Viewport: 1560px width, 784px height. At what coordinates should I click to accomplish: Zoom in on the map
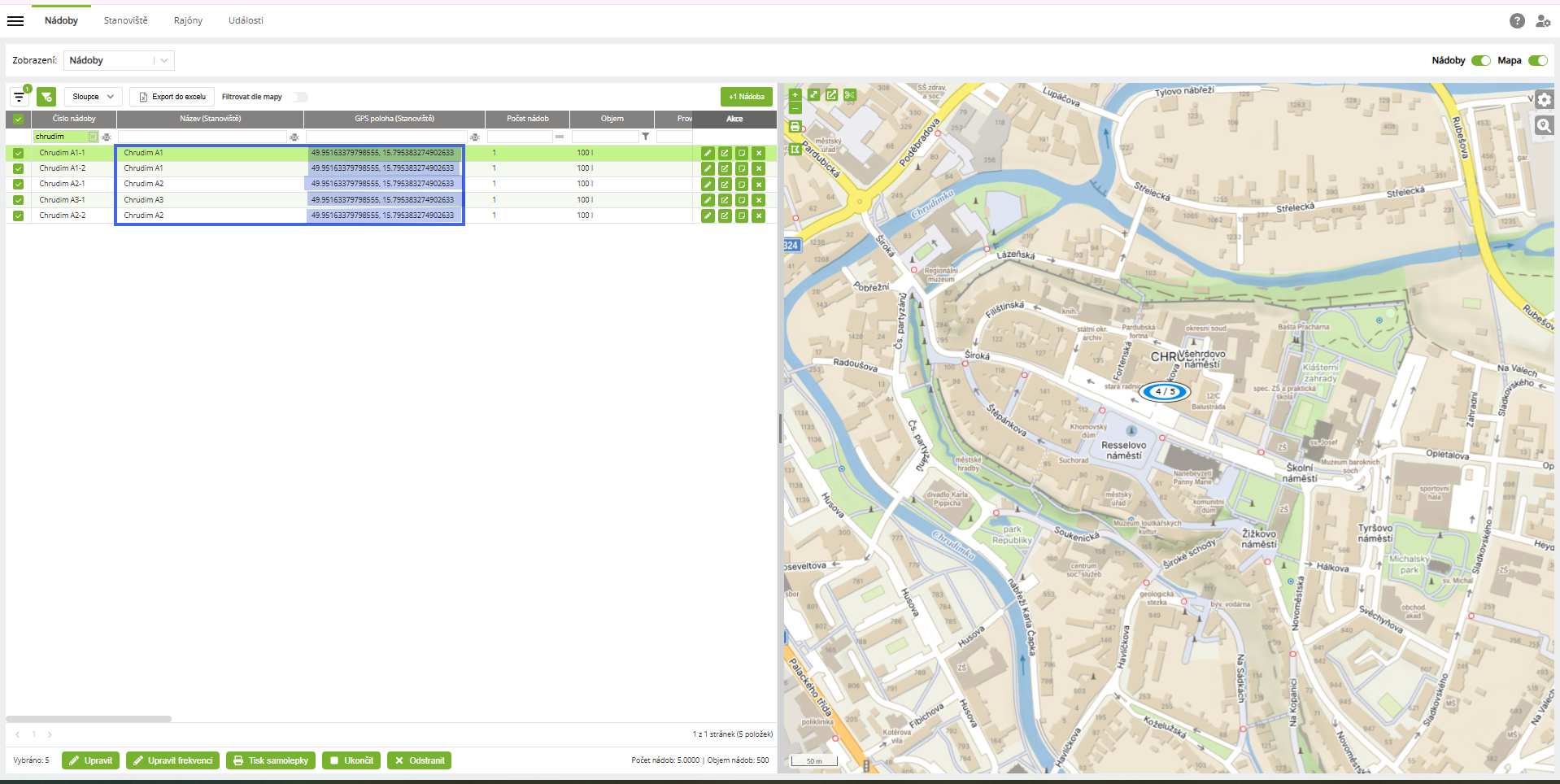[x=795, y=95]
